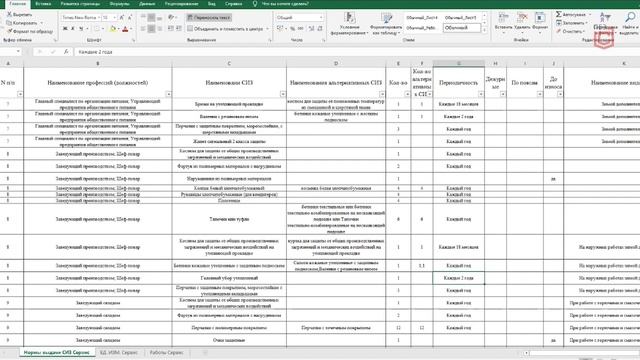The width and height of the screenshot is (640, 360).
Task: Open filter for Наименование СИЗ column
Action: point(282,94)
